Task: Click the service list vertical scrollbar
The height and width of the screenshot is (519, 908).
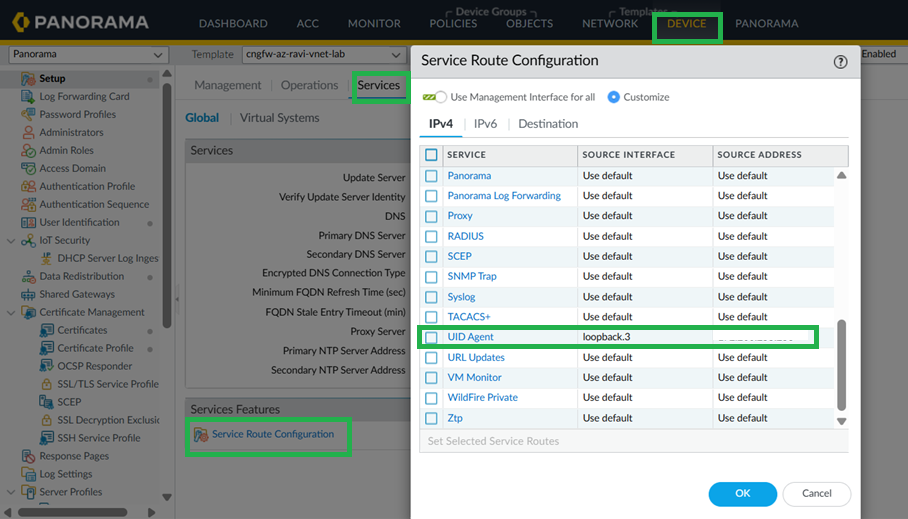Action: coord(841,368)
